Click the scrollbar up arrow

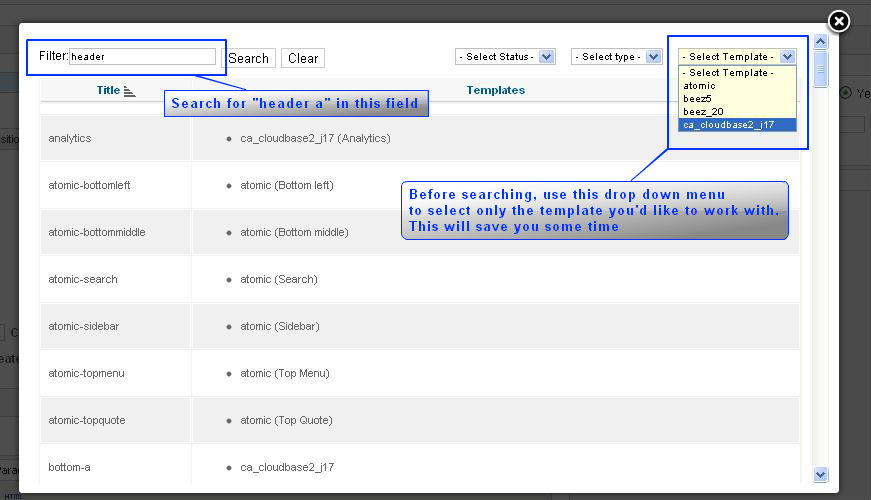coord(821,42)
